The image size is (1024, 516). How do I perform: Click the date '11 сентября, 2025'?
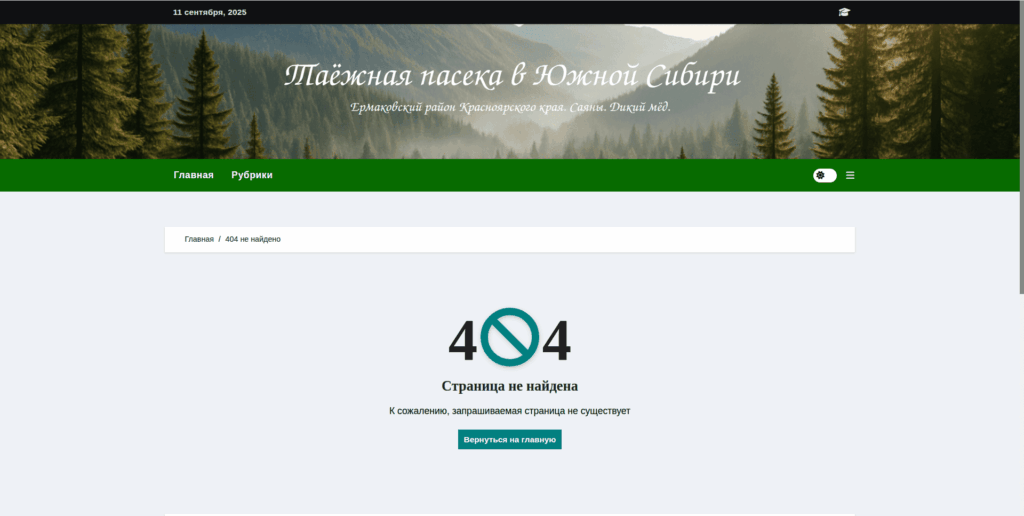click(209, 12)
